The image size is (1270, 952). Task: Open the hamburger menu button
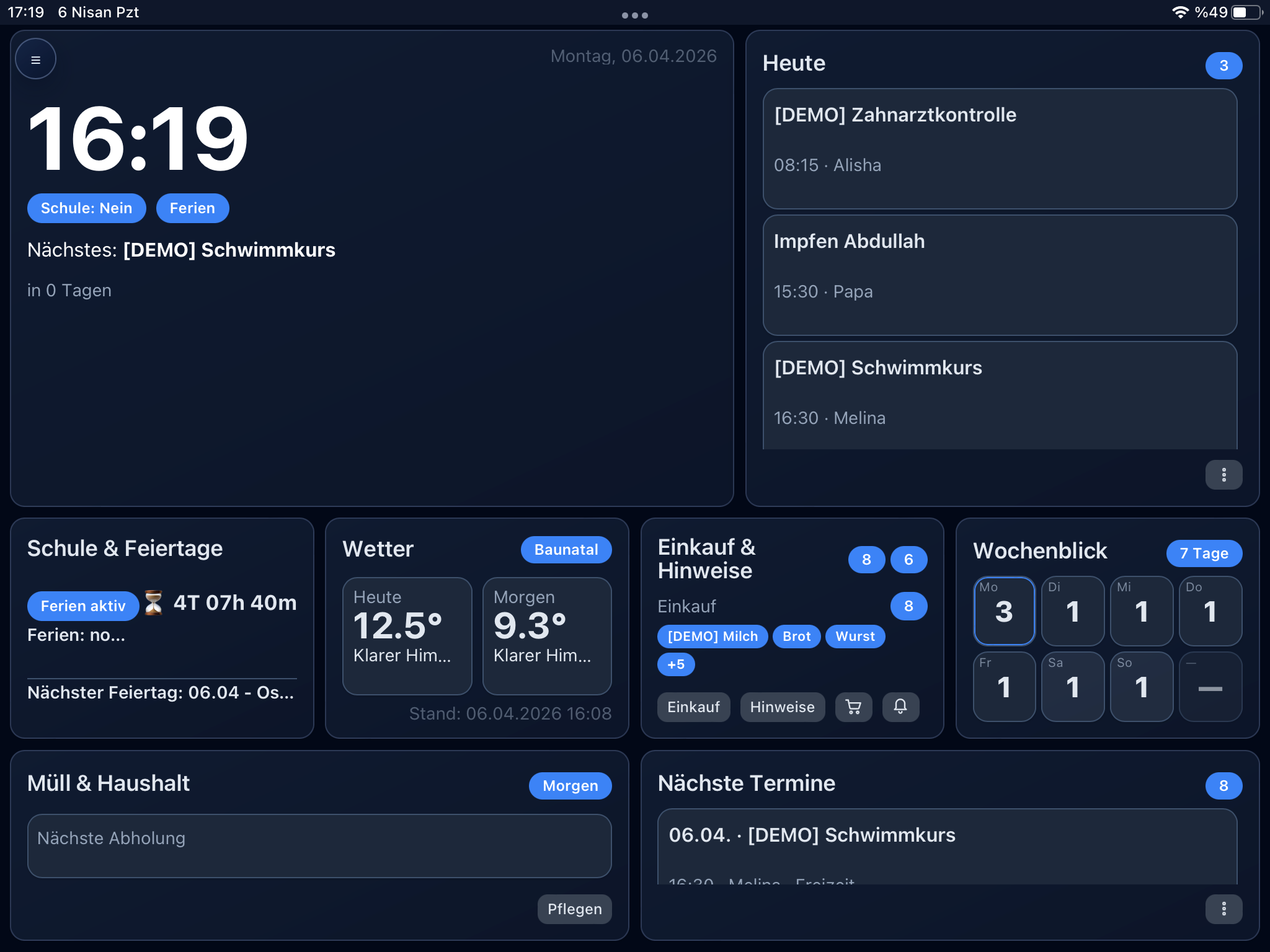pos(35,59)
